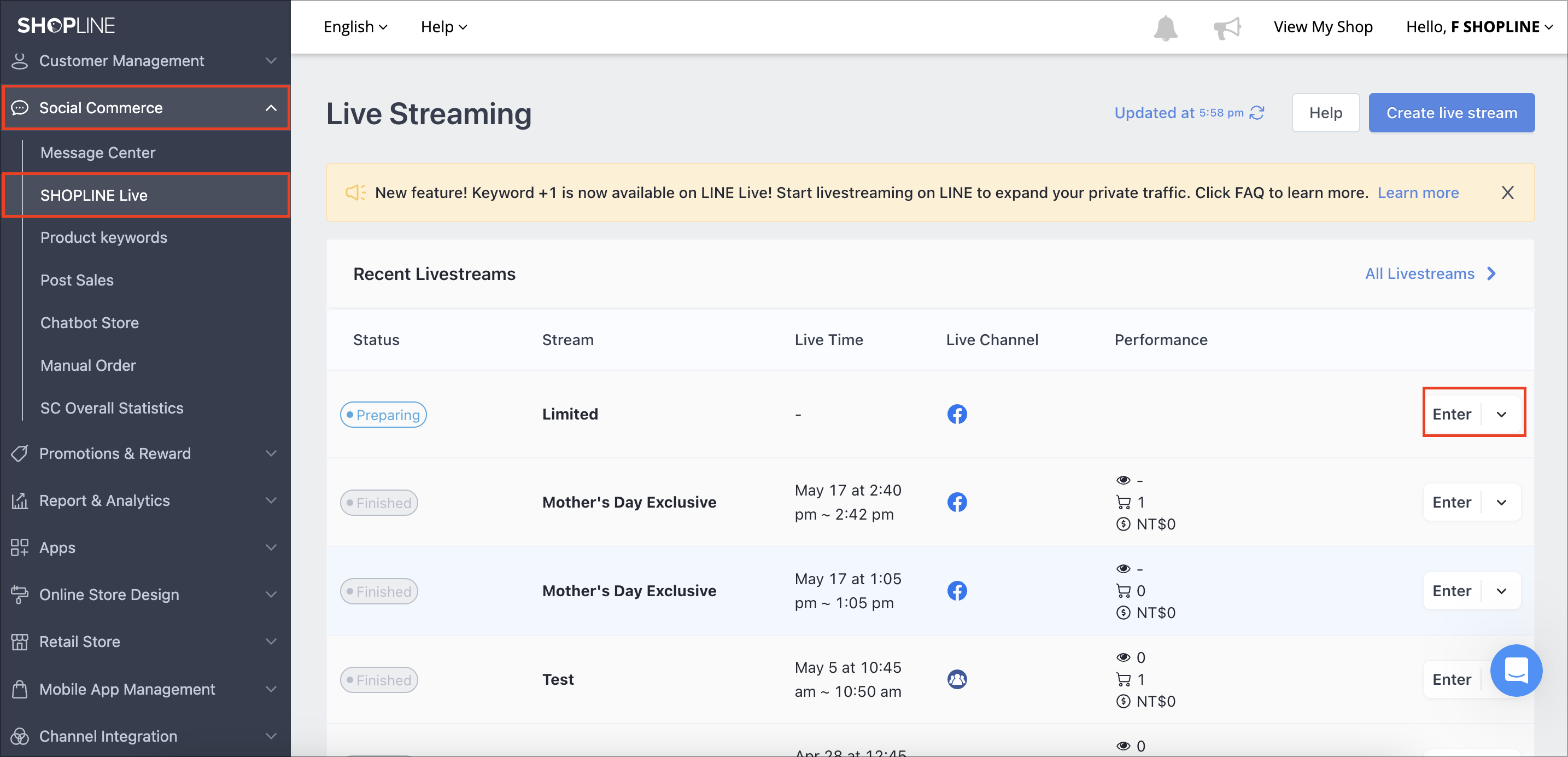Click the speaker icon in the announcement banner
Viewport: 1568px width, 757px height.
[x=355, y=193]
